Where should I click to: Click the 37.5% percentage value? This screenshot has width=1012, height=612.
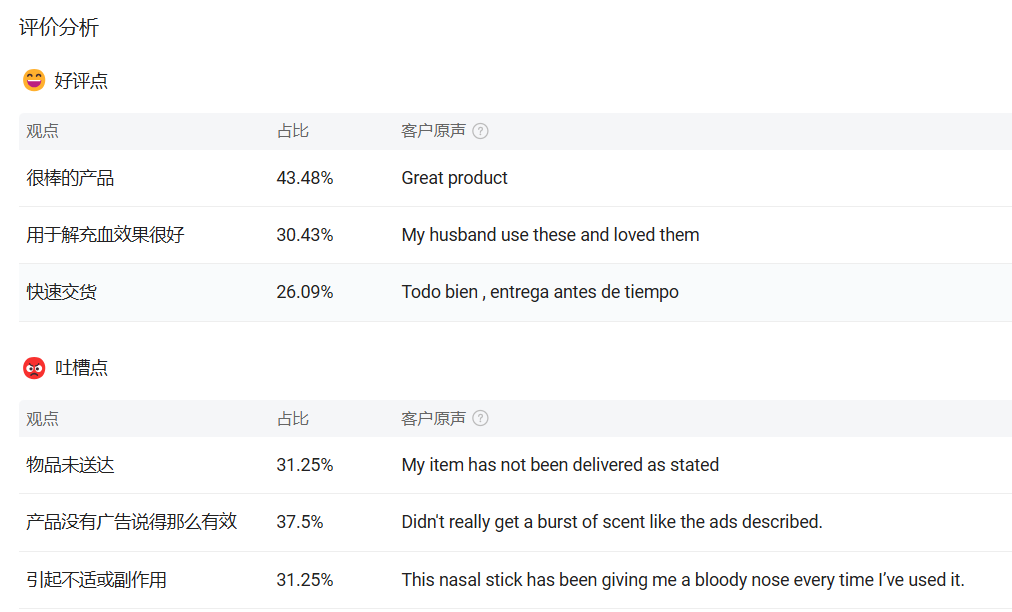[x=299, y=522]
